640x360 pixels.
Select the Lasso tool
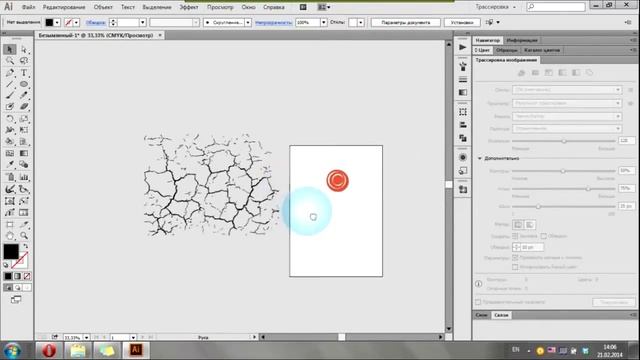(24, 61)
